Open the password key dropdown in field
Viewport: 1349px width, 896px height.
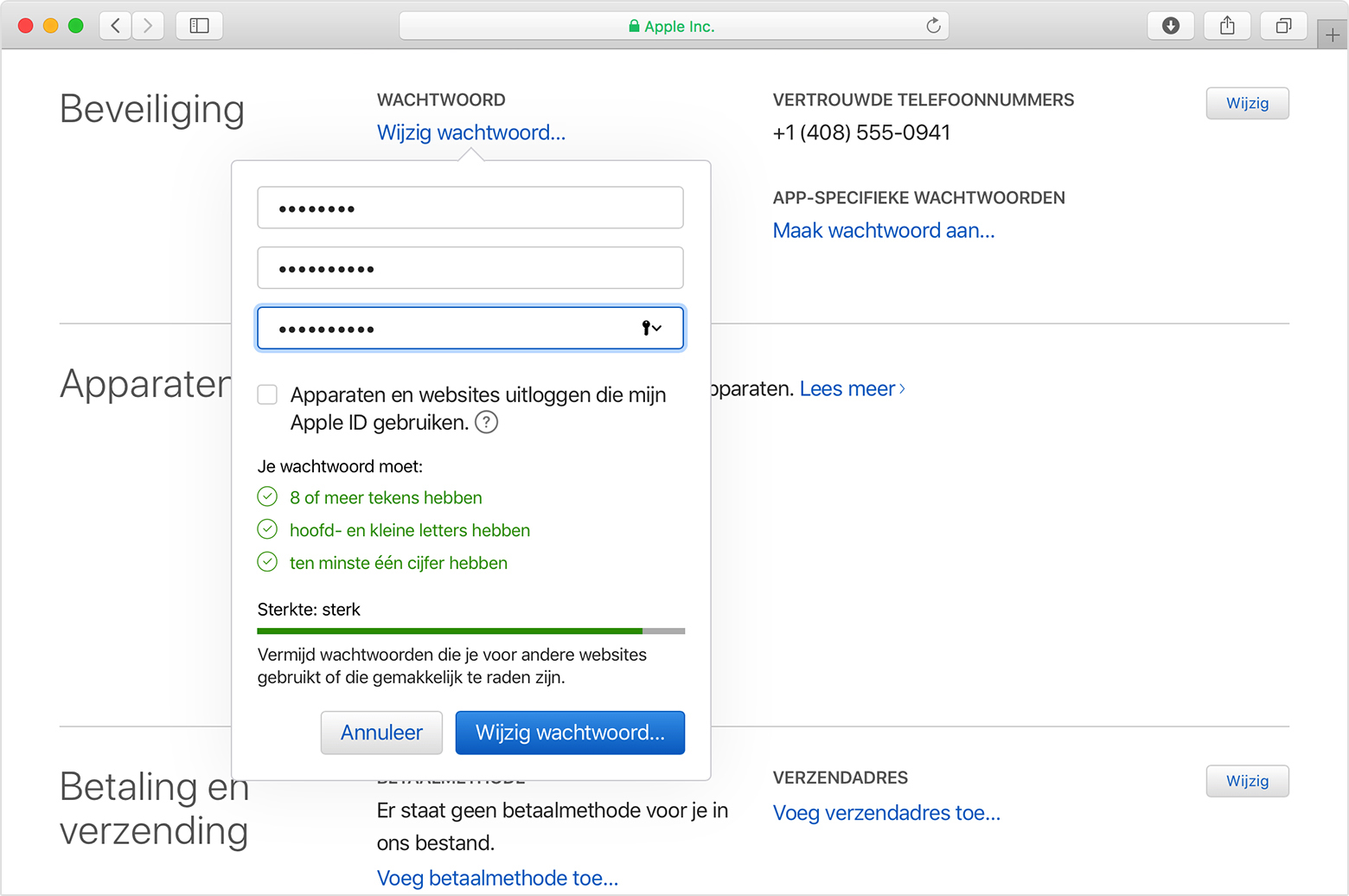click(x=651, y=328)
